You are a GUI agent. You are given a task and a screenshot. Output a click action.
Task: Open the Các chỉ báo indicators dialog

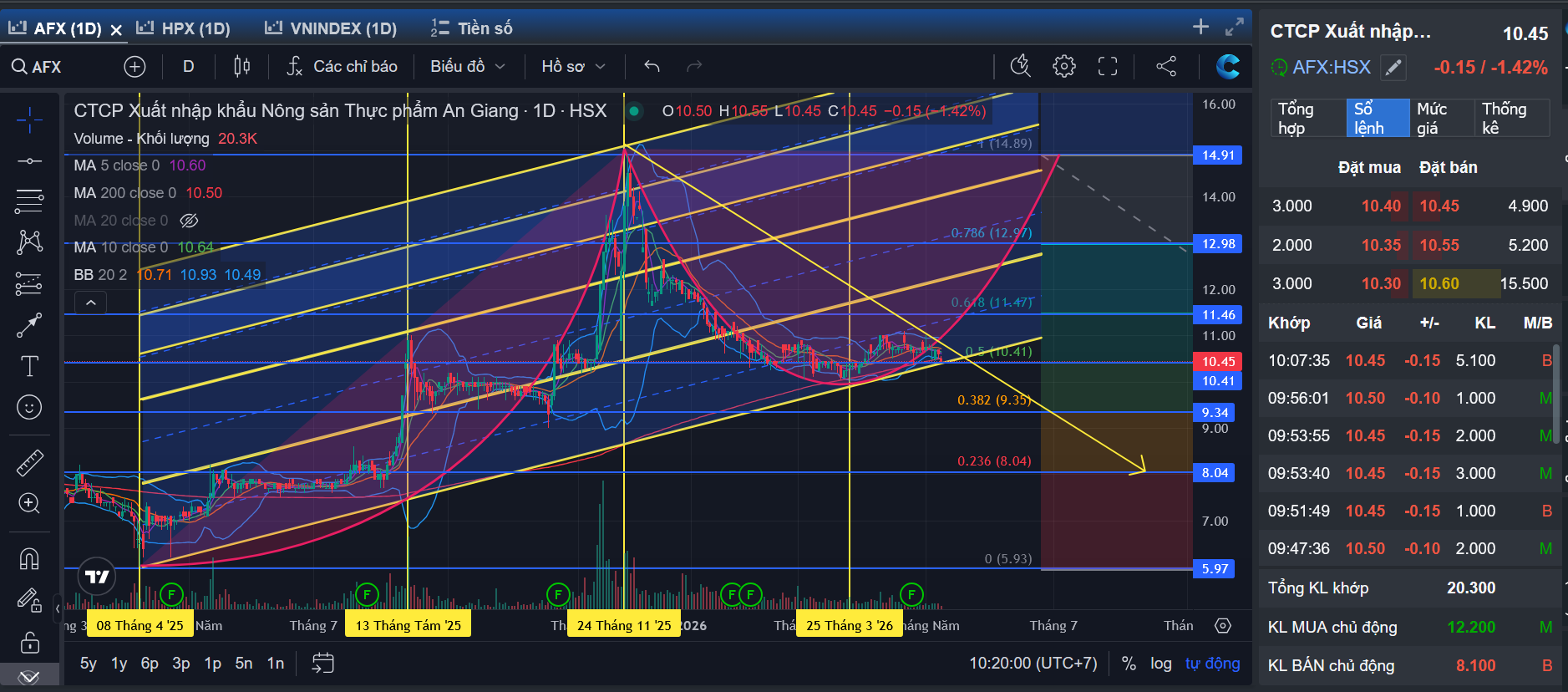[342, 66]
